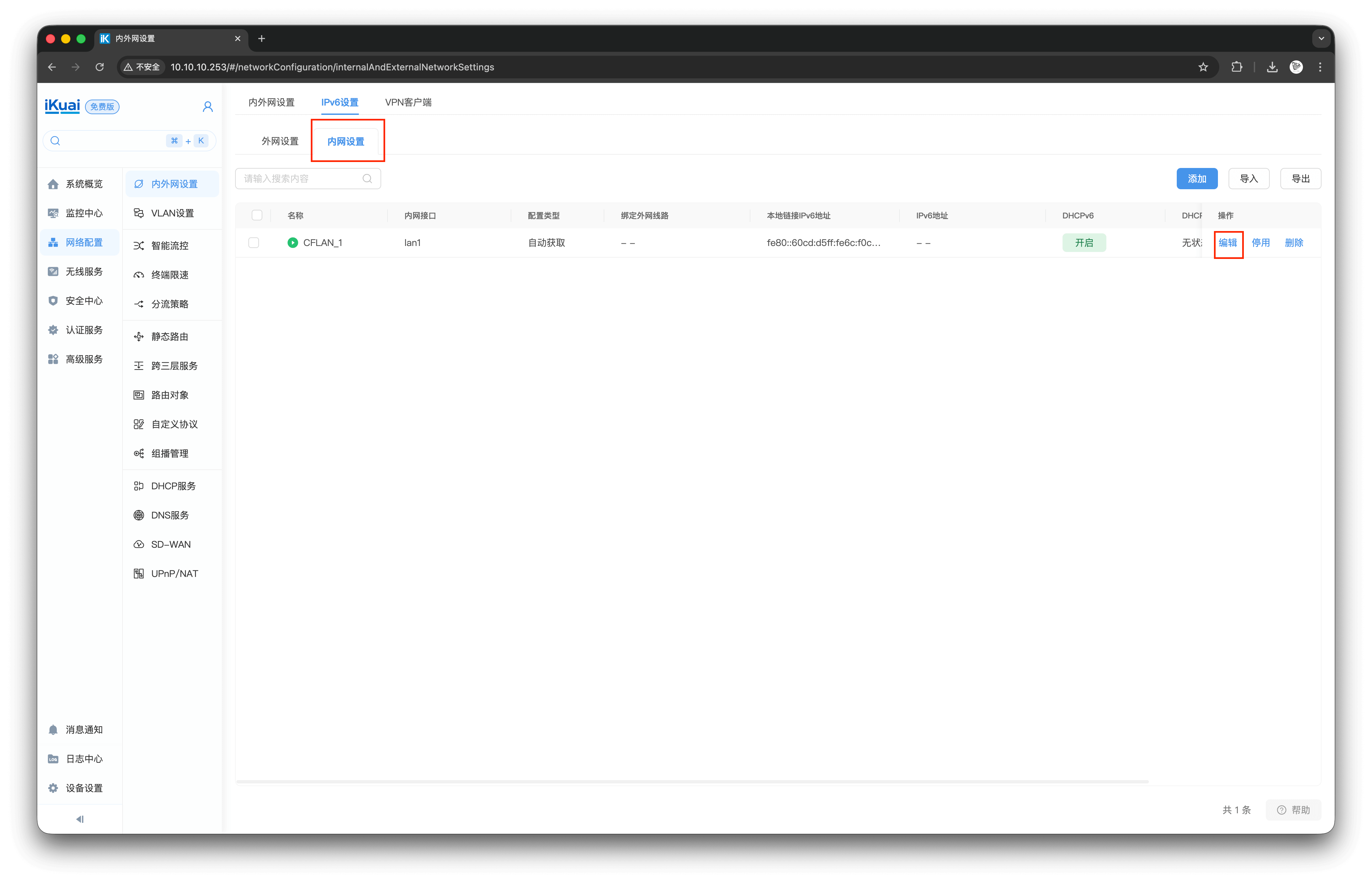Collapse the sidebar with the arrow icon
This screenshot has height=883, width=1372.
[80, 819]
